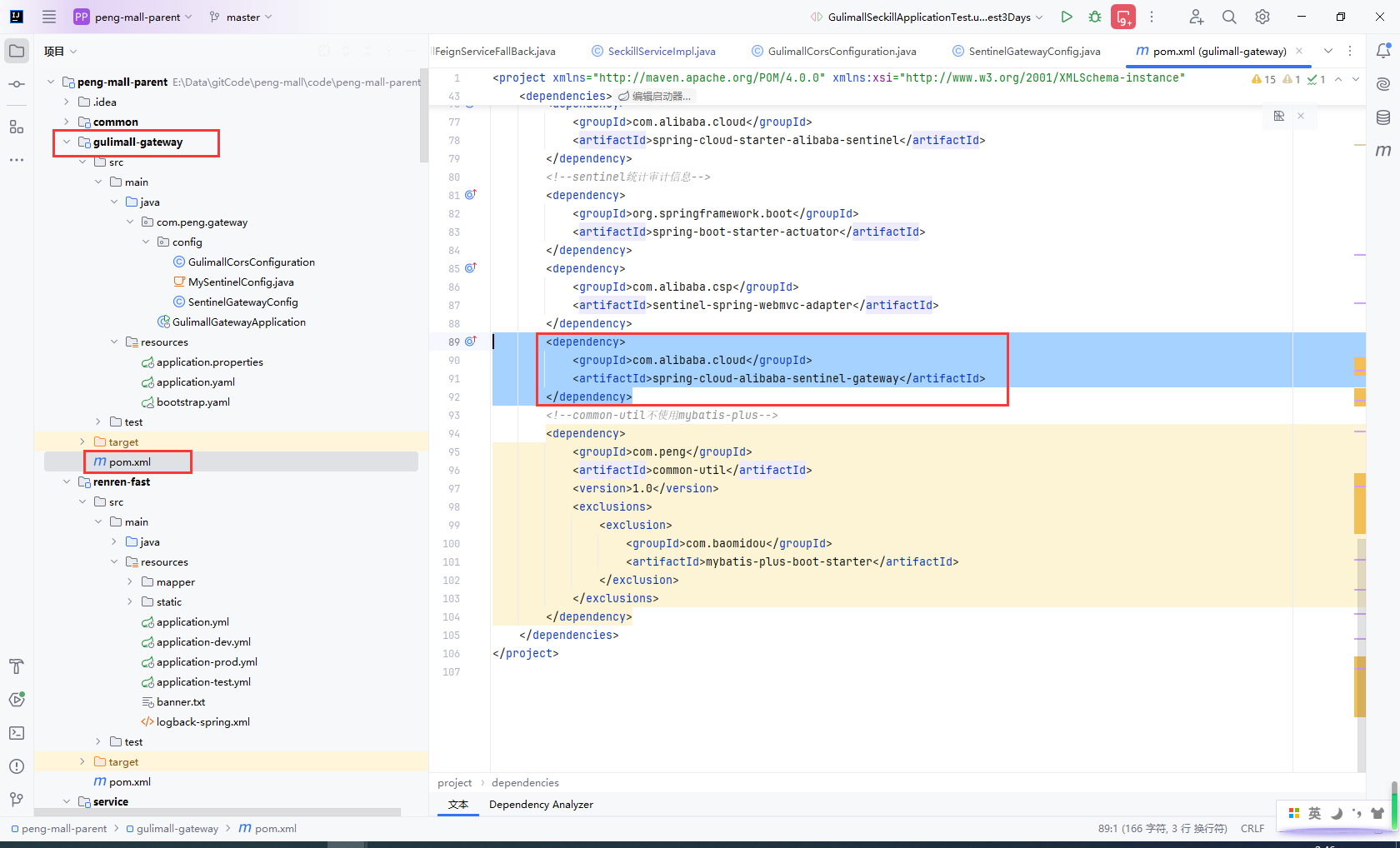This screenshot has height=848, width=1400.
Task: Open the peng-mall-parent project dropdown
Action: (x=132, y=17)
